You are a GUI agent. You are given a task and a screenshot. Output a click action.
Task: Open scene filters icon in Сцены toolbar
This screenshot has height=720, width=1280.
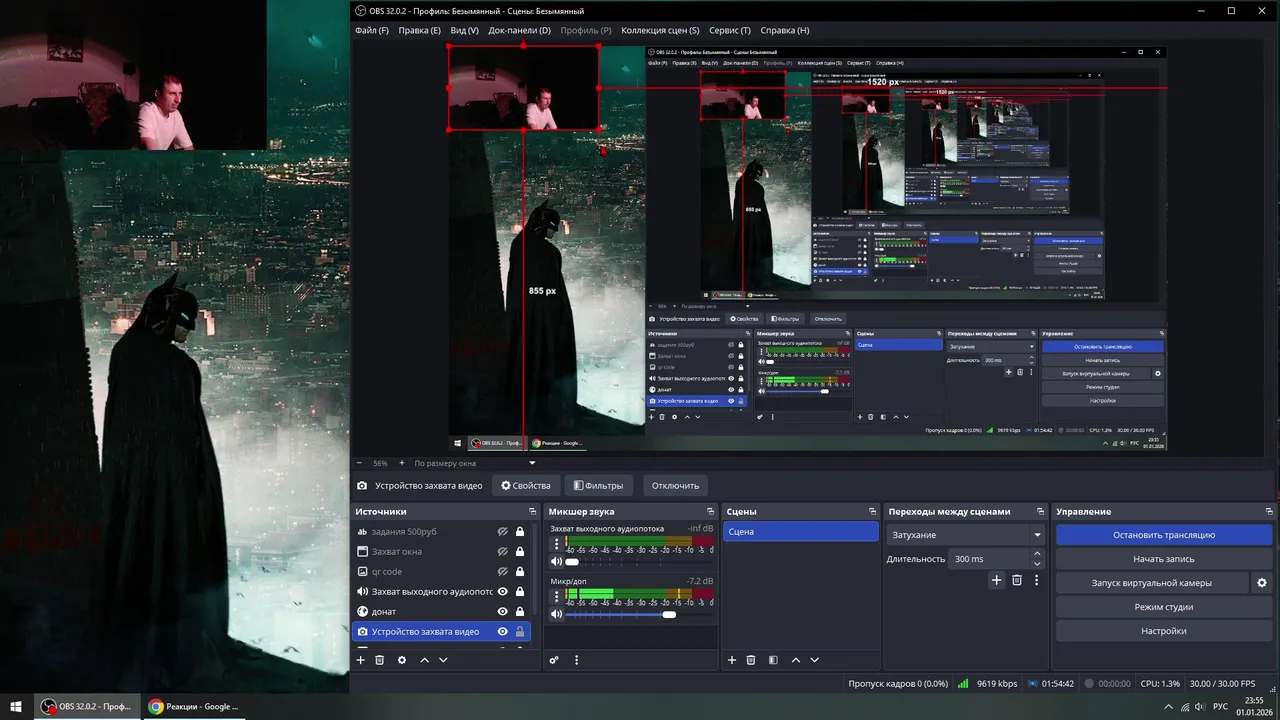click(x=773, y=660)
